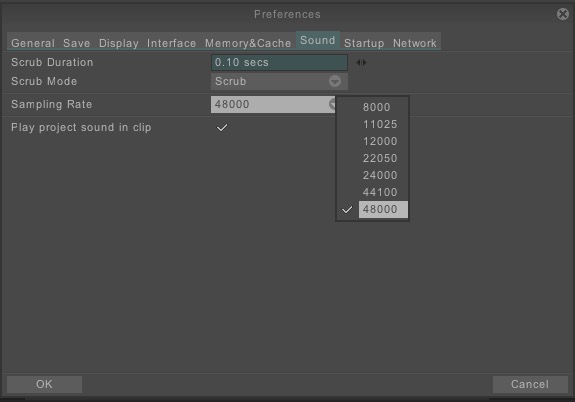This screenshot has height=402, width=575.
Task: Click the Scrub Duration label
Action: click(52, 62)
